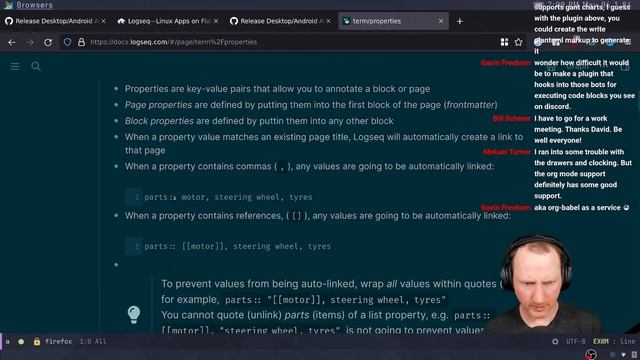
Task: Click the text 'Page properties' in italics
Action: (x=158, y=105)
